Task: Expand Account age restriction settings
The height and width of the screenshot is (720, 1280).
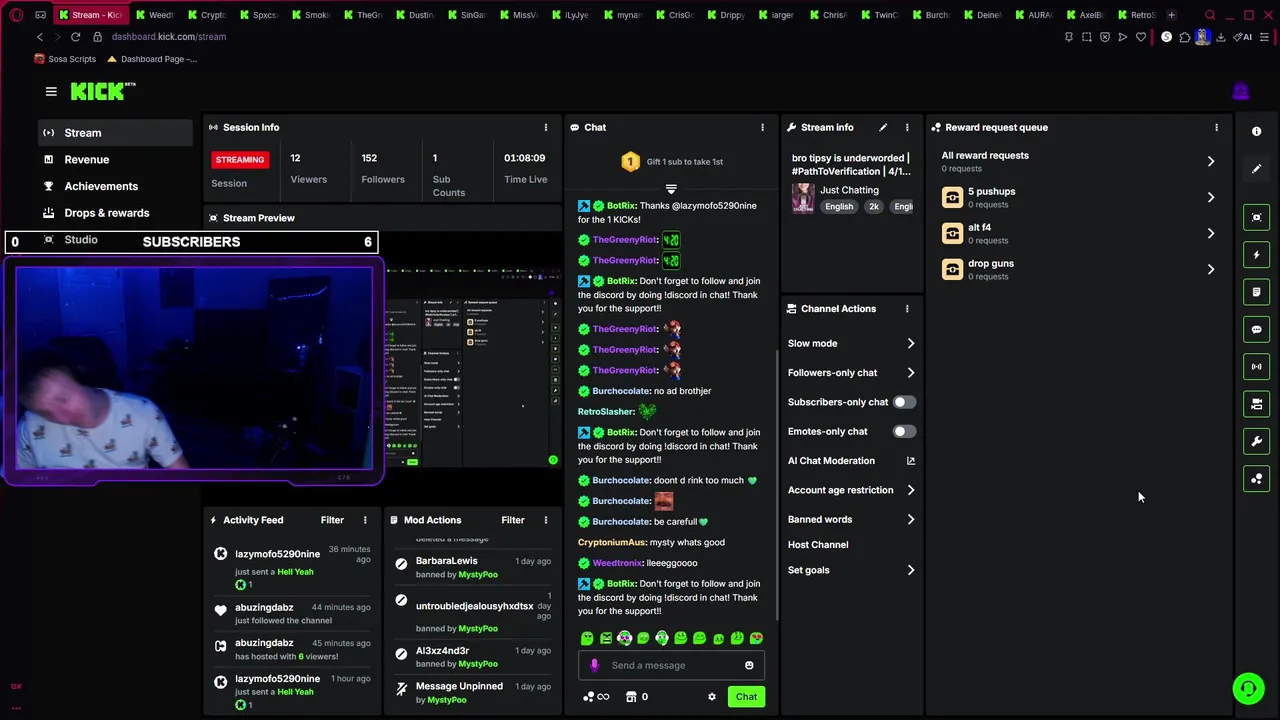Action: tap(852, 490)
